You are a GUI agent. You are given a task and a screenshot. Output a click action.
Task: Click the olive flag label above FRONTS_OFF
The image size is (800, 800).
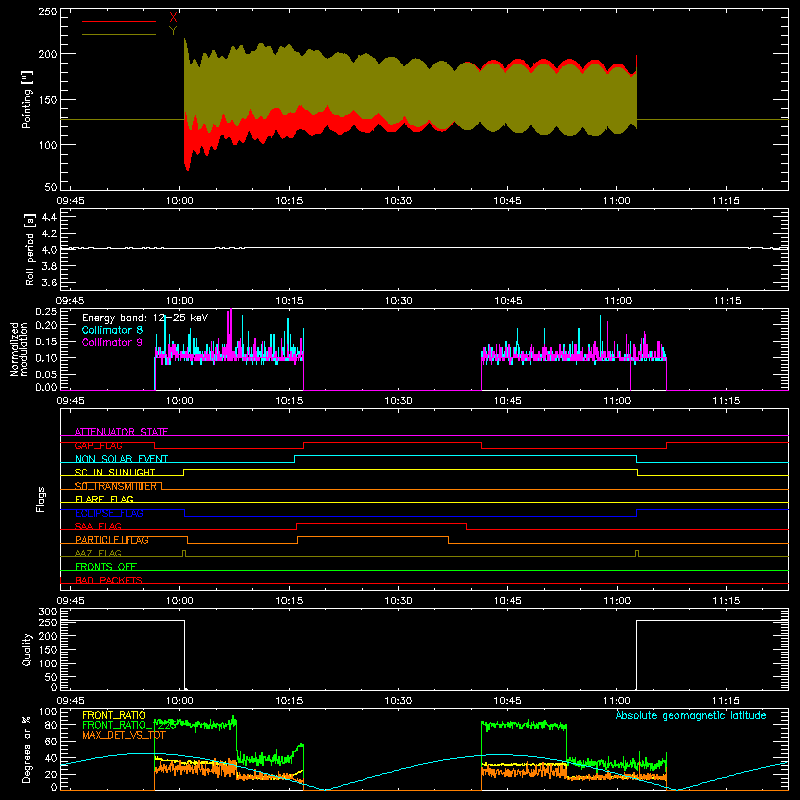coord(98,553)
